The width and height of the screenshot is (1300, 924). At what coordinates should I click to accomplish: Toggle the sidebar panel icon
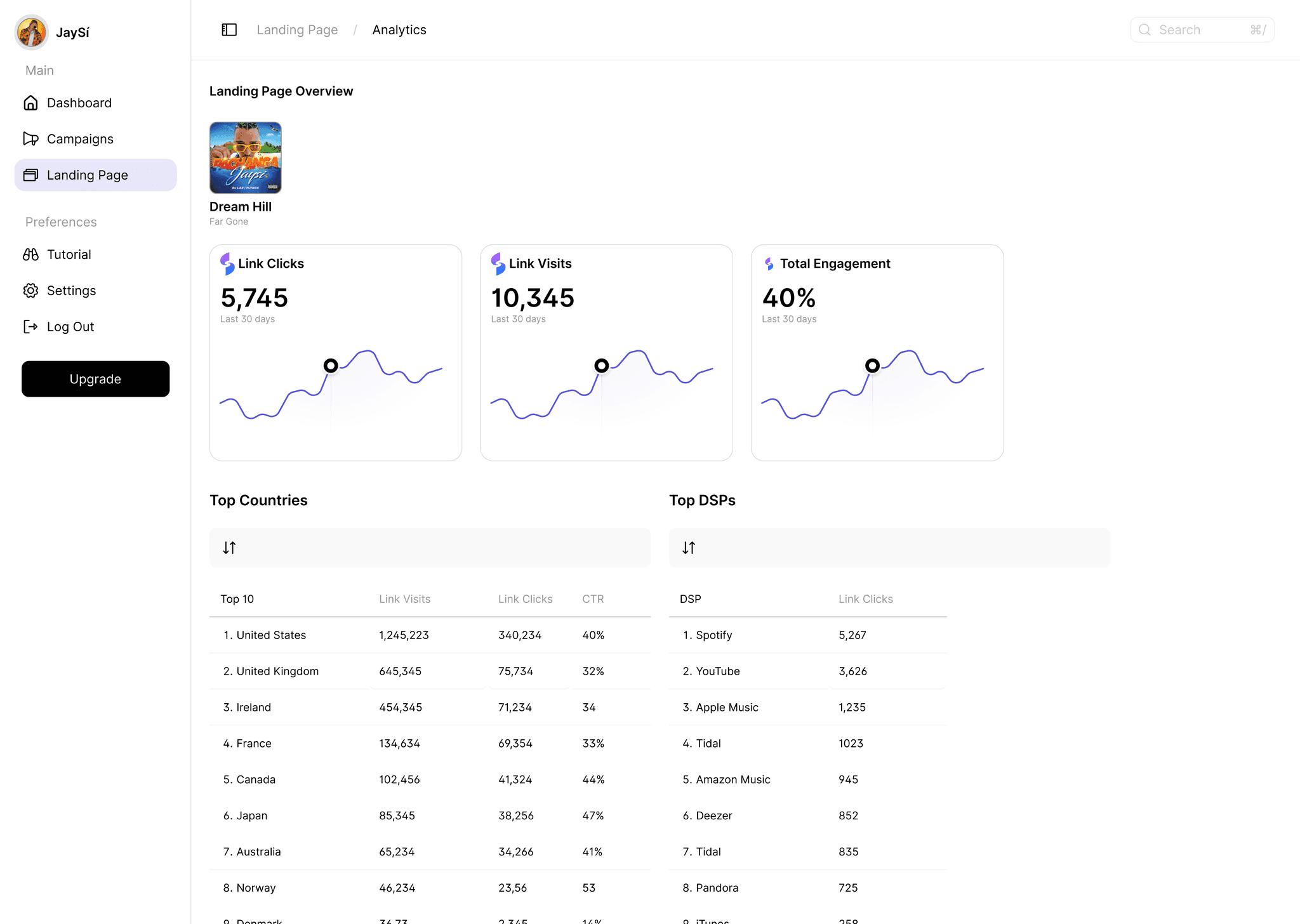tap(229, 30)
